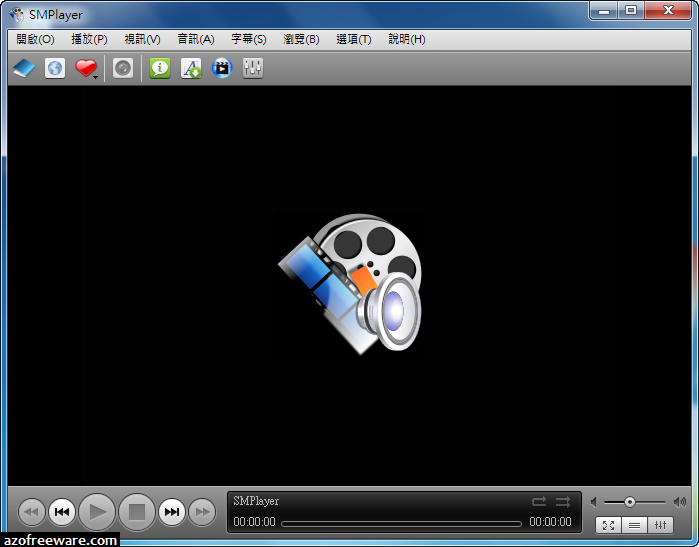Maximize the SMPlayer window
The width and height of the screenshot is (699, 547).
click(631, 11)
